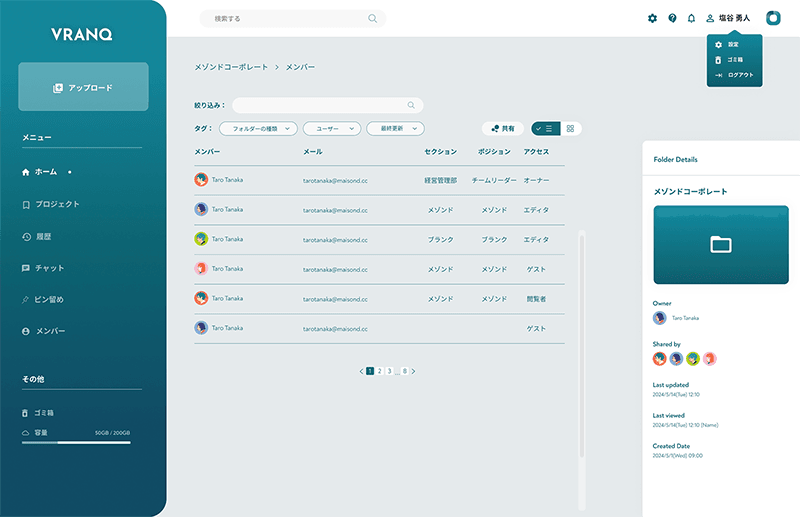Screen dimensions: 800x517
Task: Click the round profile avatar at top right
Action: coord(773,18)
